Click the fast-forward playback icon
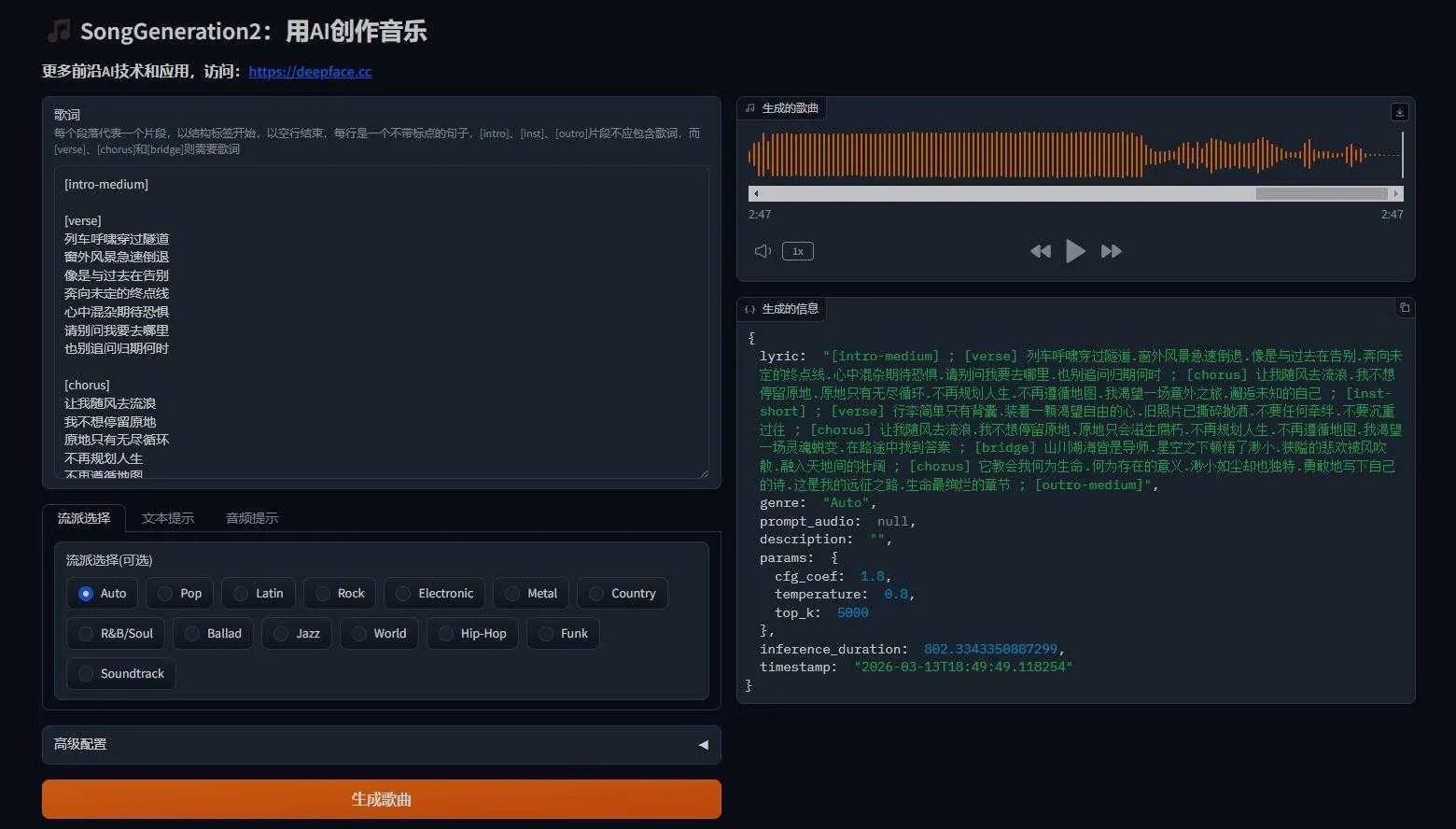1456x829 pixels. (1111, 250)
